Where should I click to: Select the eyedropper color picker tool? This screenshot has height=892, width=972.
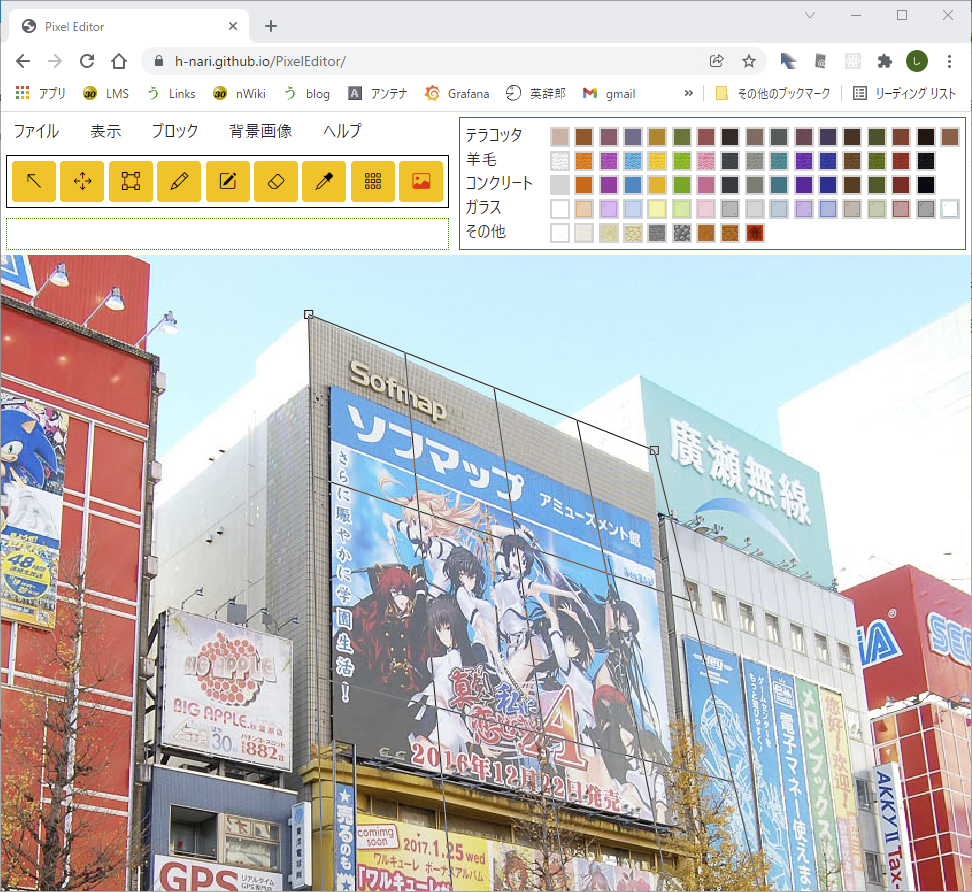(x=324, y=181)
